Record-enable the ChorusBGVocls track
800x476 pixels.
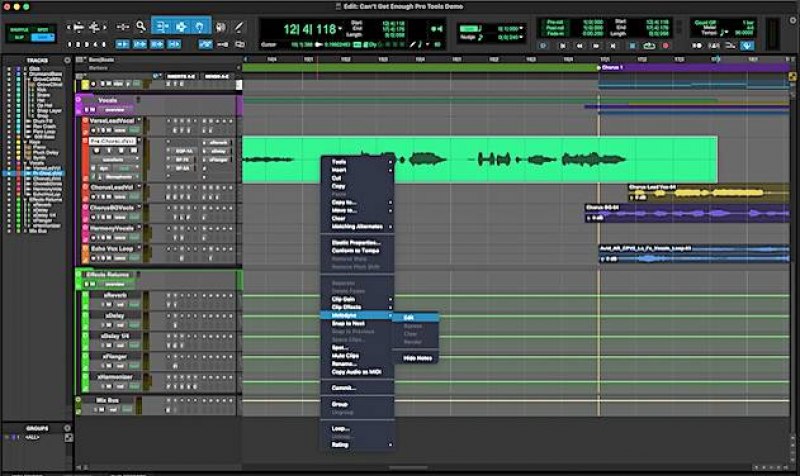click(94, 217)
